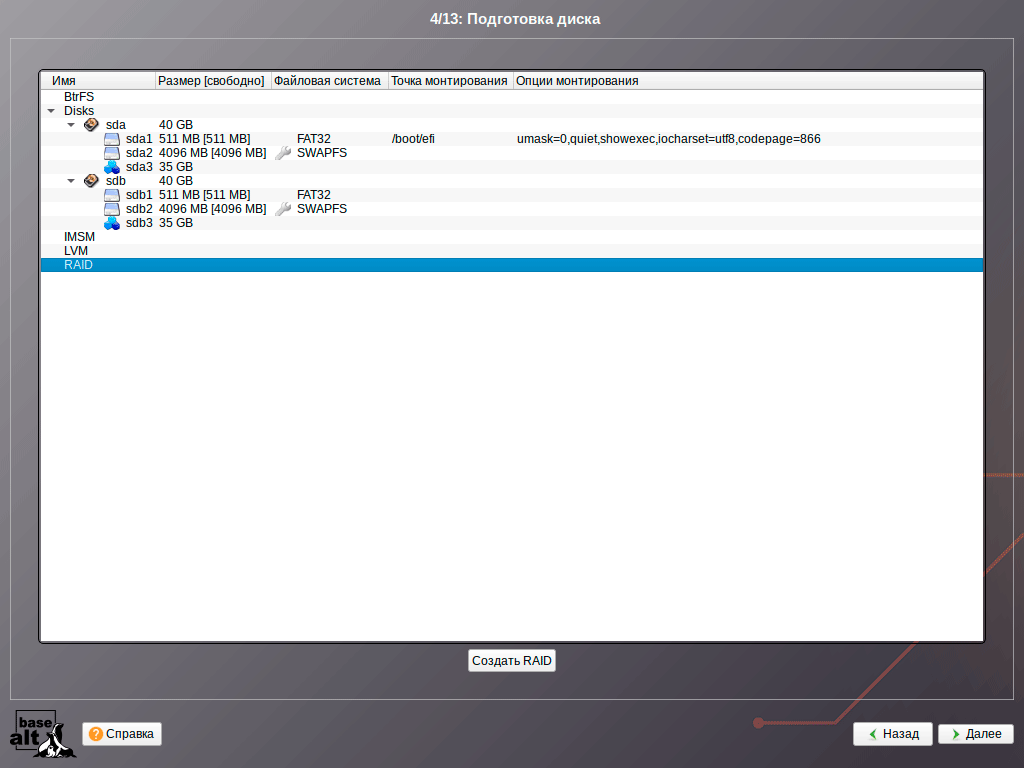Collapse the sdb disk node
Viewport: 1024px width, 768px height.
click(x=71, y=181)
